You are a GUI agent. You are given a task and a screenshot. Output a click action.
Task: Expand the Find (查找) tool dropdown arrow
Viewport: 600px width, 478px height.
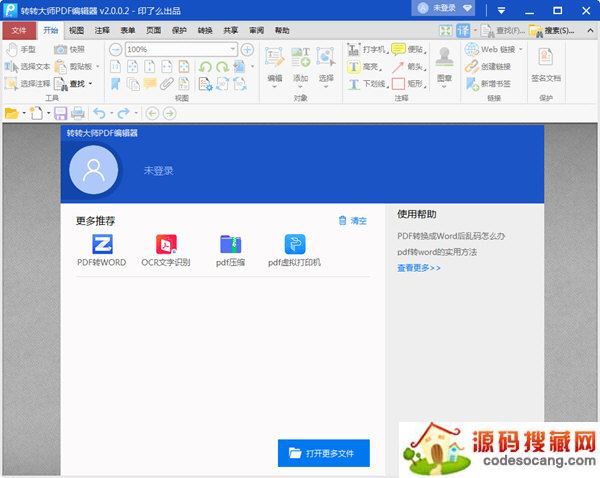91,83
